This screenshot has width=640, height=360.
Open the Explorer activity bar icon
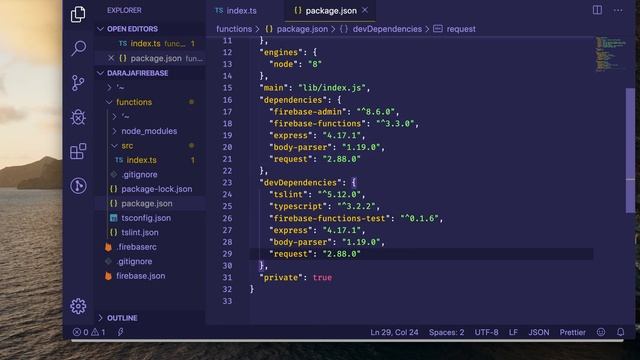(78, 14)
